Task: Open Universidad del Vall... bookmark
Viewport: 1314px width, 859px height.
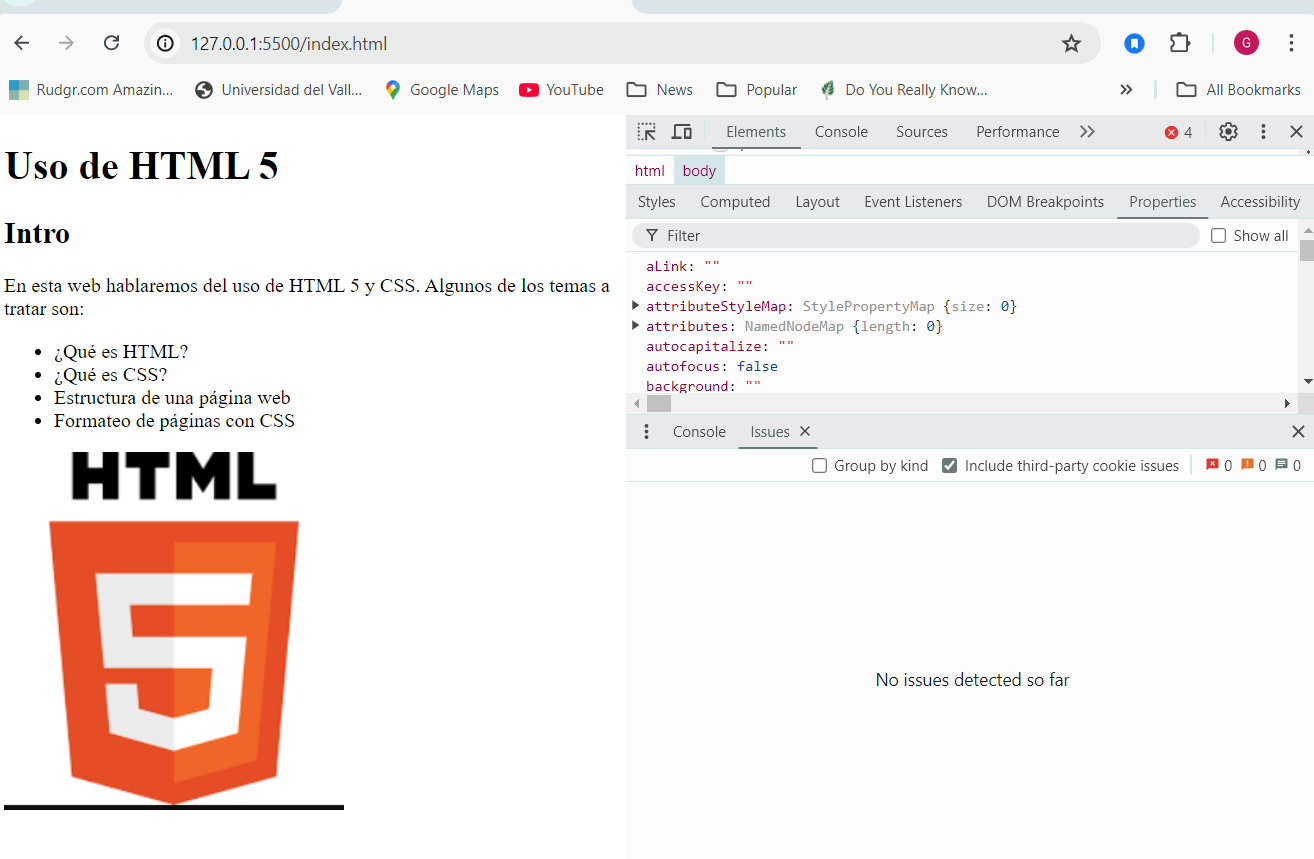Action: [x=279, y=90]
